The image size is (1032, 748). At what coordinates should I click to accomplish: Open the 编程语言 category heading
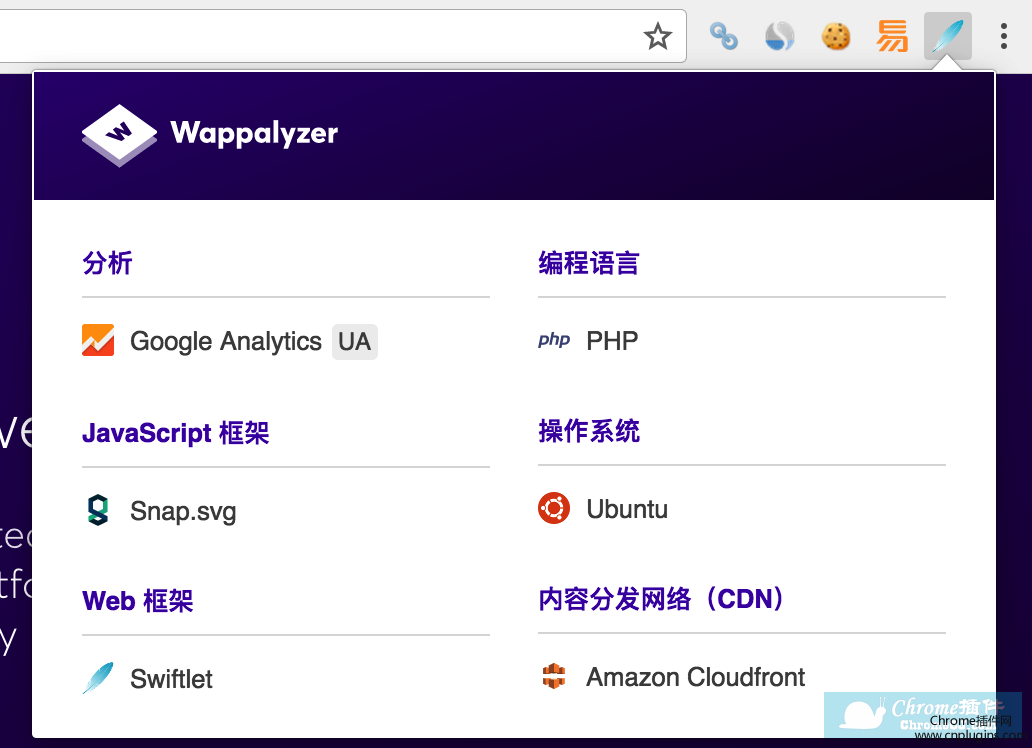pyautogui.click(x=589, y=263)
